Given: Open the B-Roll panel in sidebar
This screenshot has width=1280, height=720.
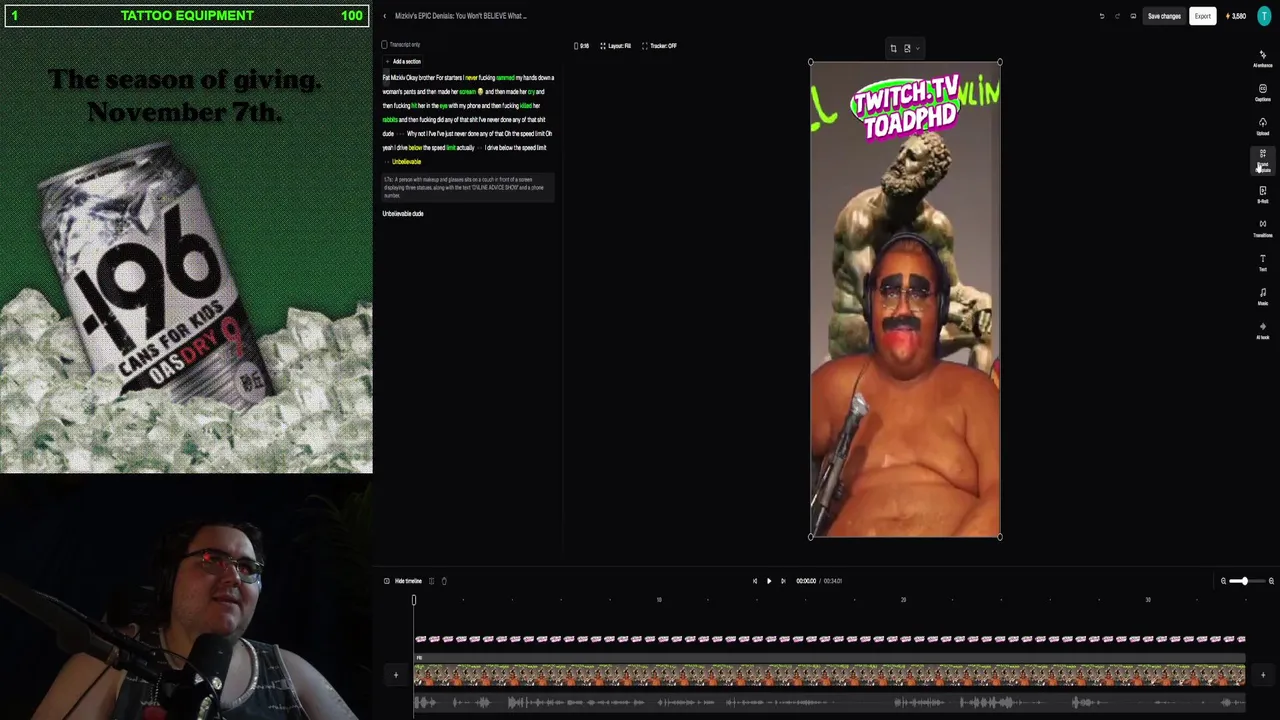Looking at the screenshot, I should [x=1262, y=193].
